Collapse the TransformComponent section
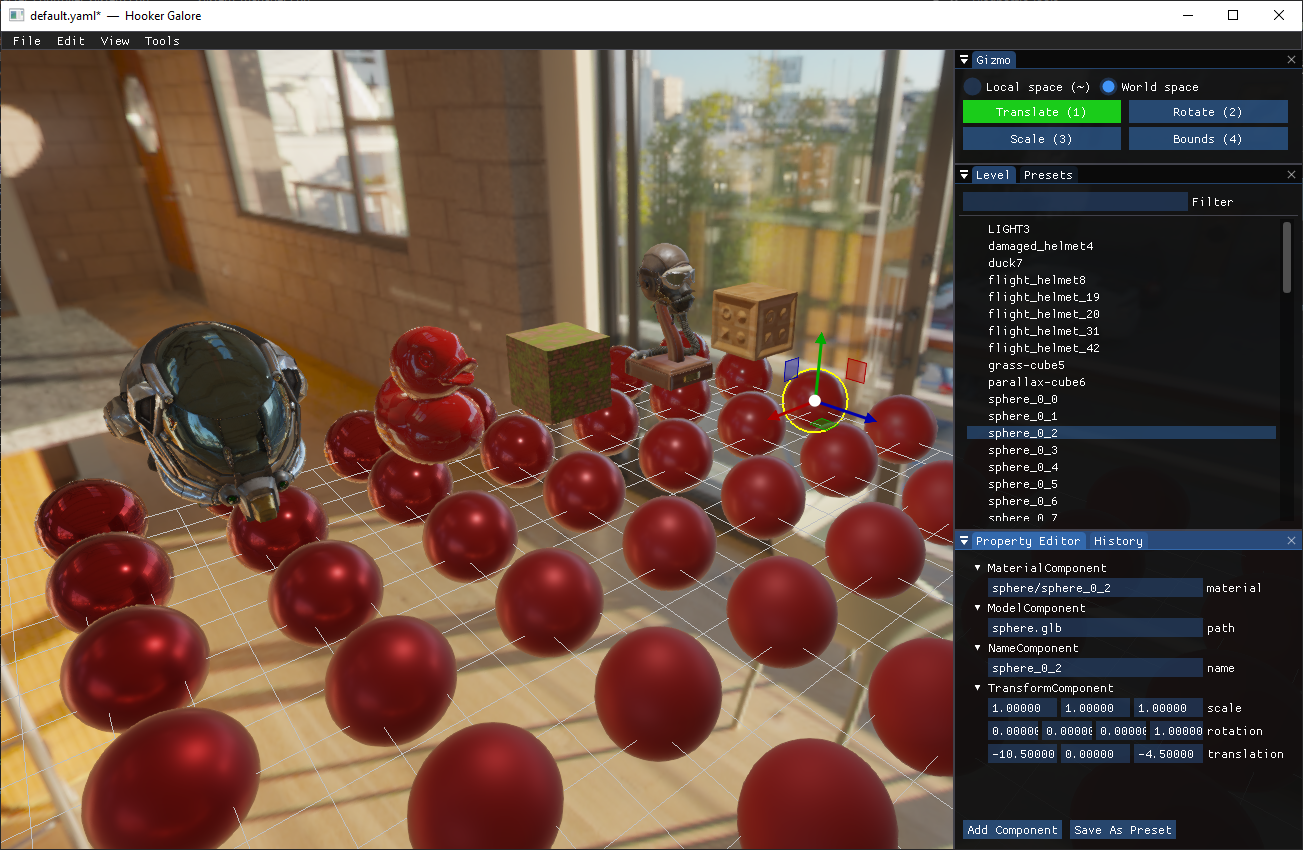Image resolution: width=1303 pixels, height=850 pixels. pos(978,688)
